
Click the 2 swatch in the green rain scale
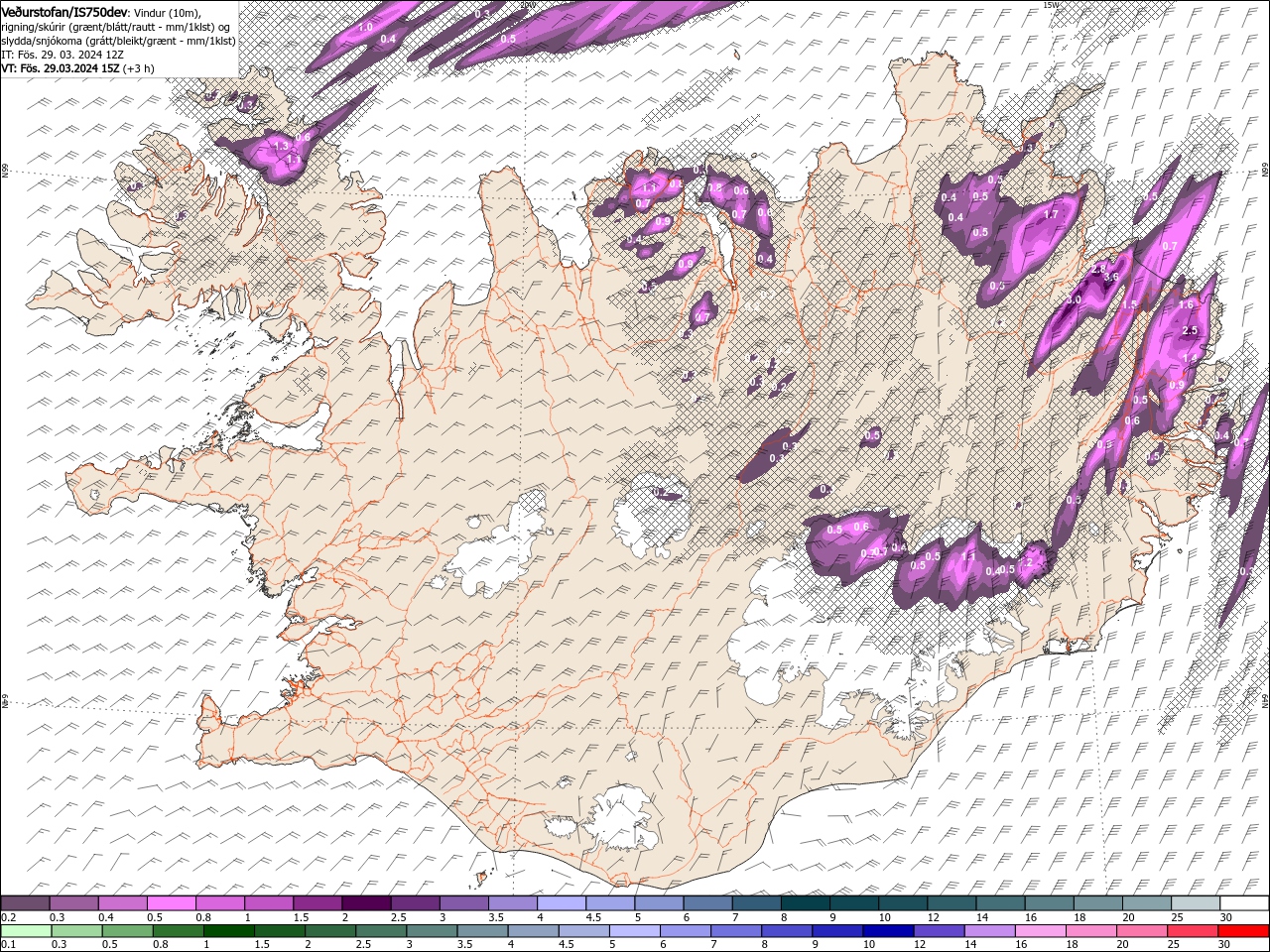click(329, 931)
